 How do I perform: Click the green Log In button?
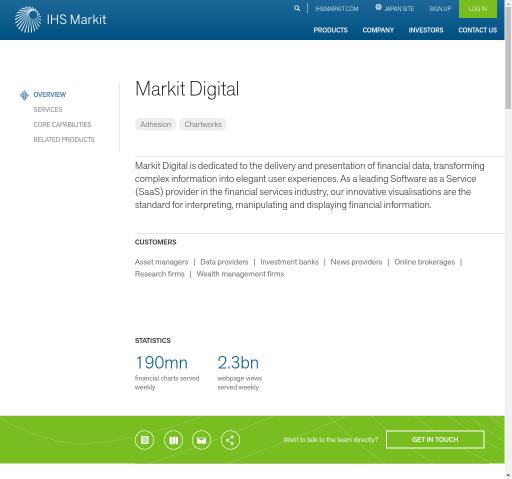coord(478,9)
